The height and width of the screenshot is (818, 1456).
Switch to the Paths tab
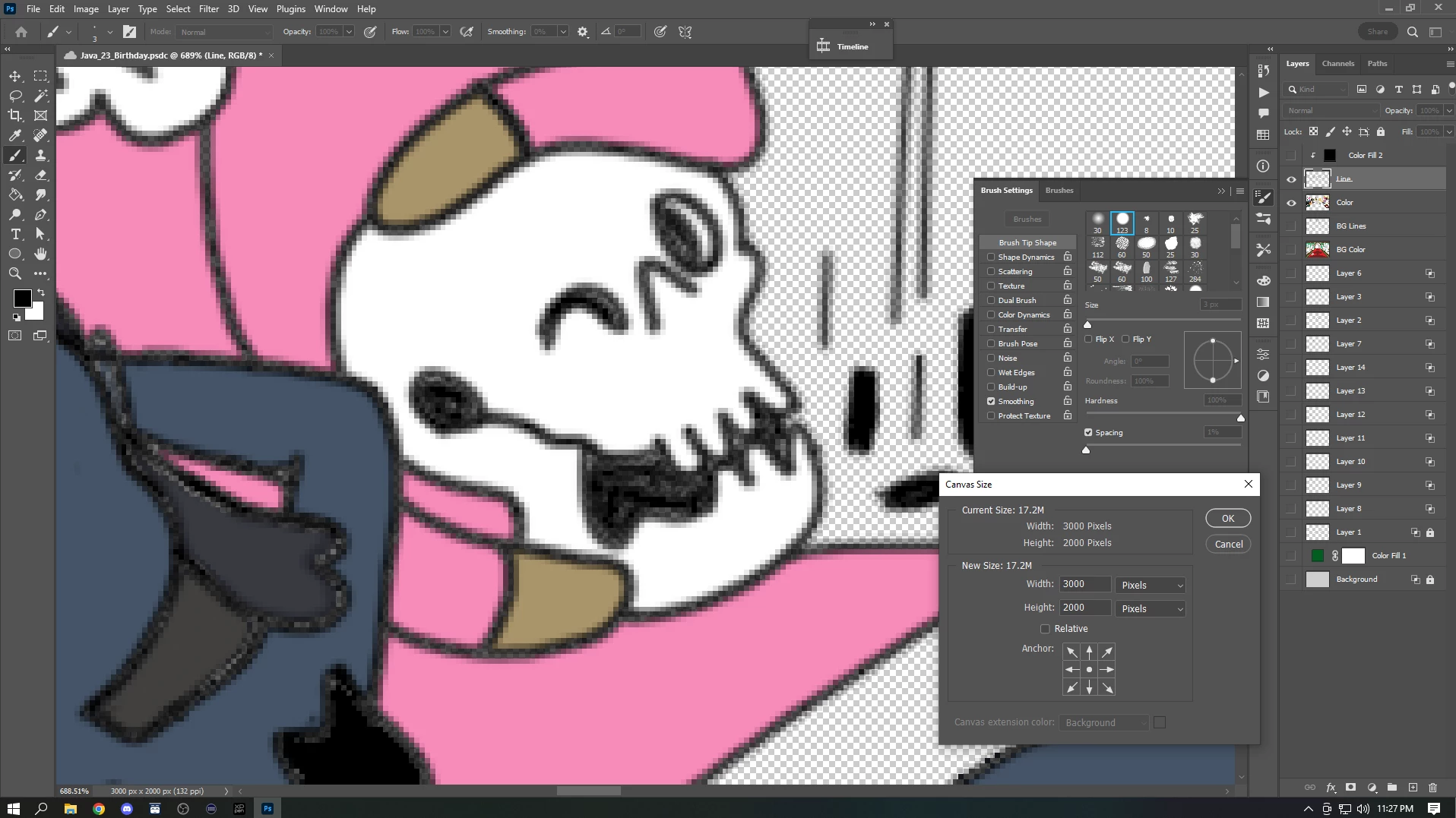[x=1377, y=64]
